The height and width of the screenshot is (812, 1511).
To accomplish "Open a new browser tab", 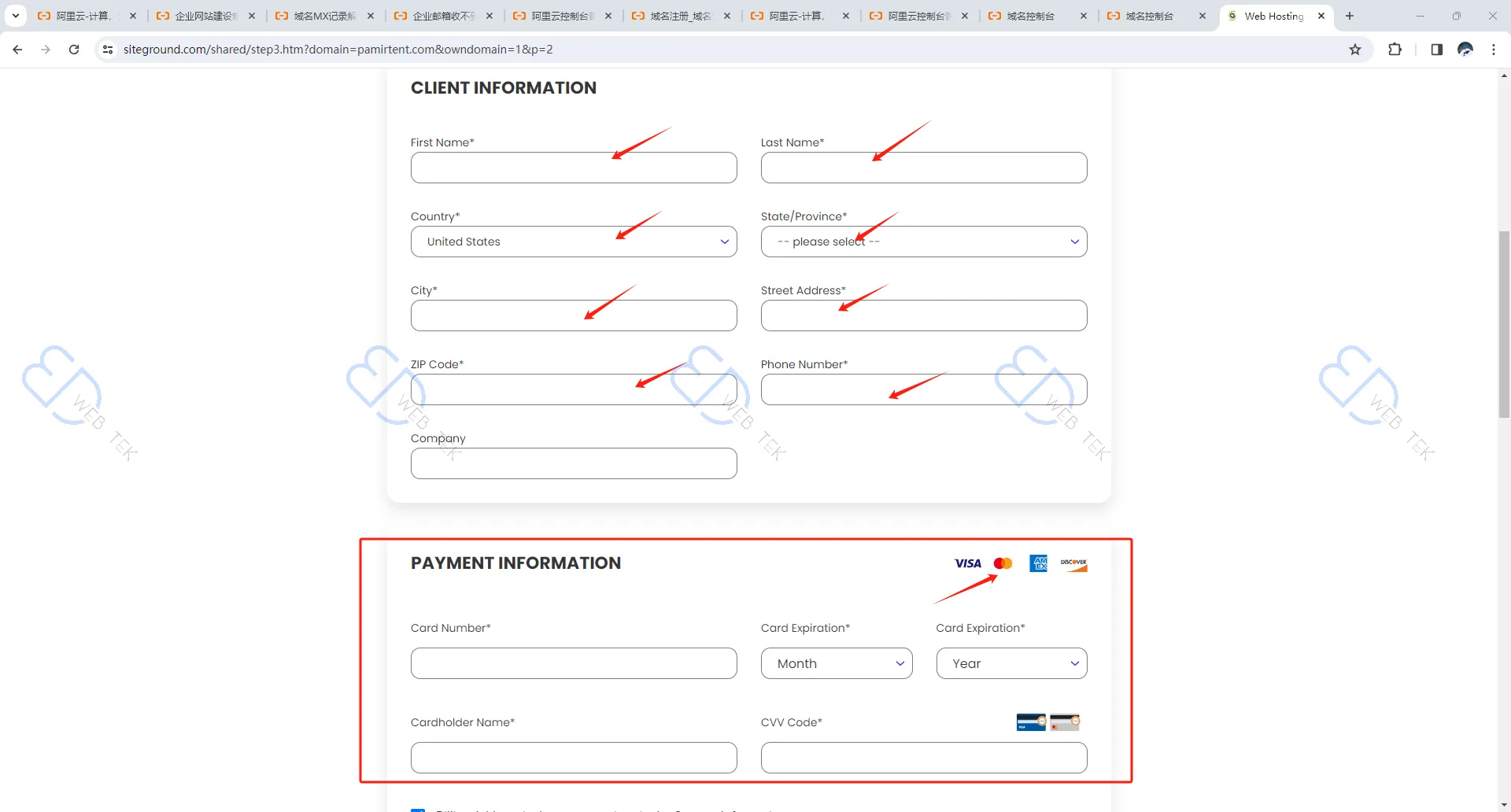I will (1350, 16).
